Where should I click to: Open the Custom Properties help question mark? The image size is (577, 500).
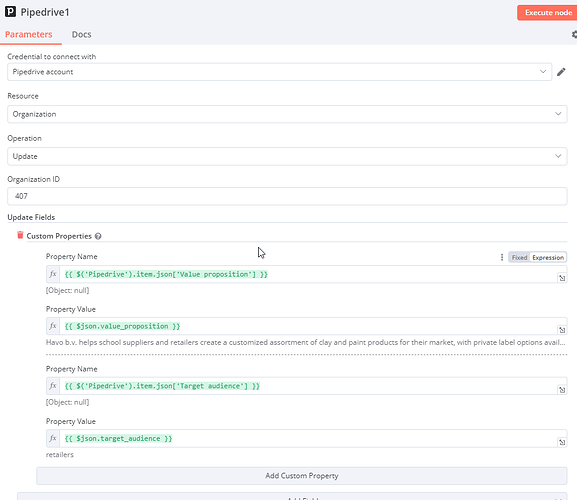[x=98, y=236]
